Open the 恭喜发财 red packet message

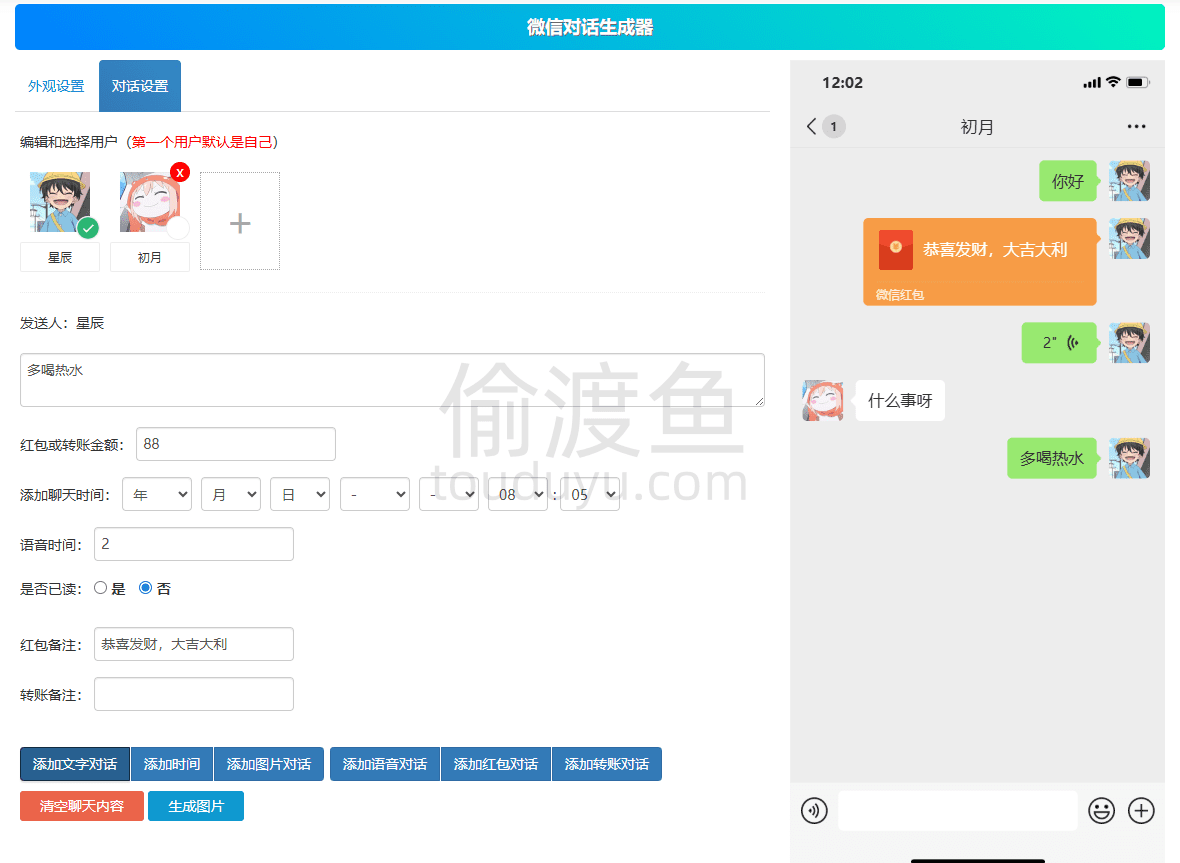click(x=980, y=262)
